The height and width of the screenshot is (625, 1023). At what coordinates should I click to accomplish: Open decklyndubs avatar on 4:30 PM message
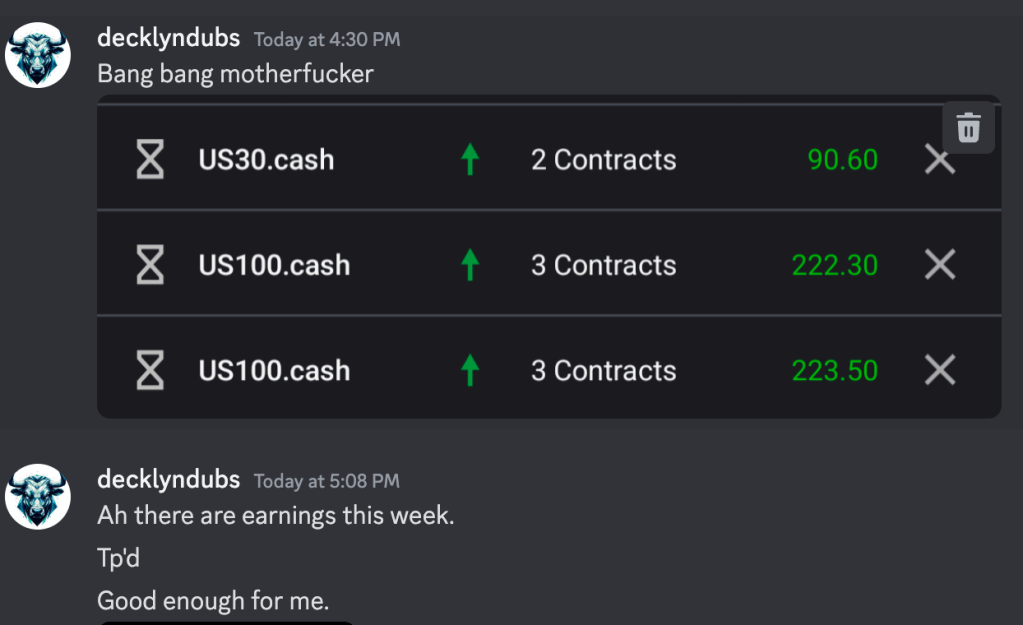click(38, 55)
